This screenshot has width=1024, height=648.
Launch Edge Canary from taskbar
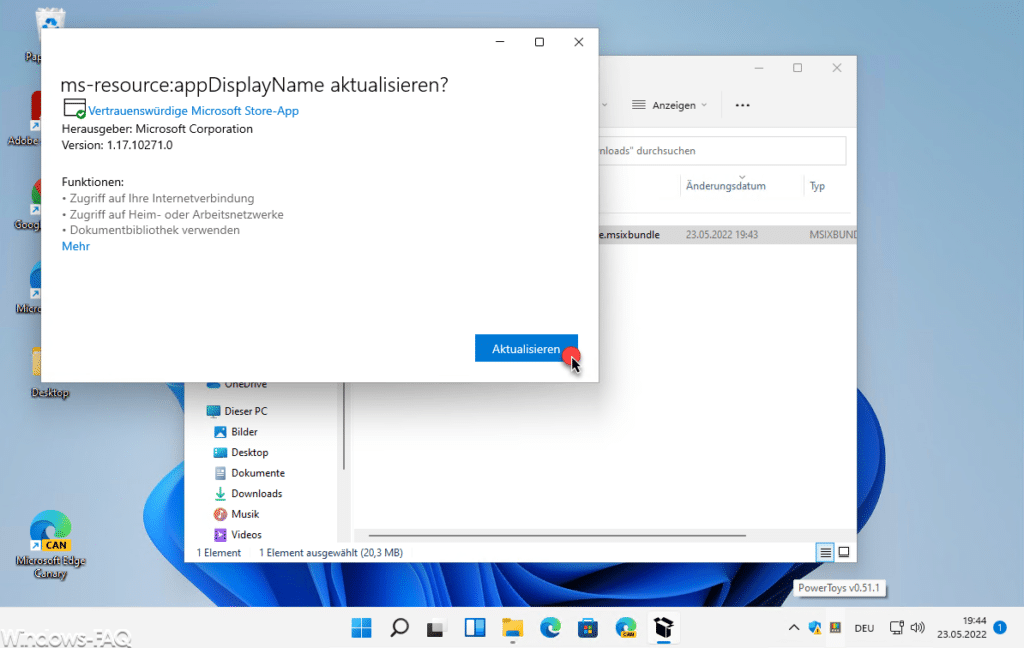[x=626, y=628]
